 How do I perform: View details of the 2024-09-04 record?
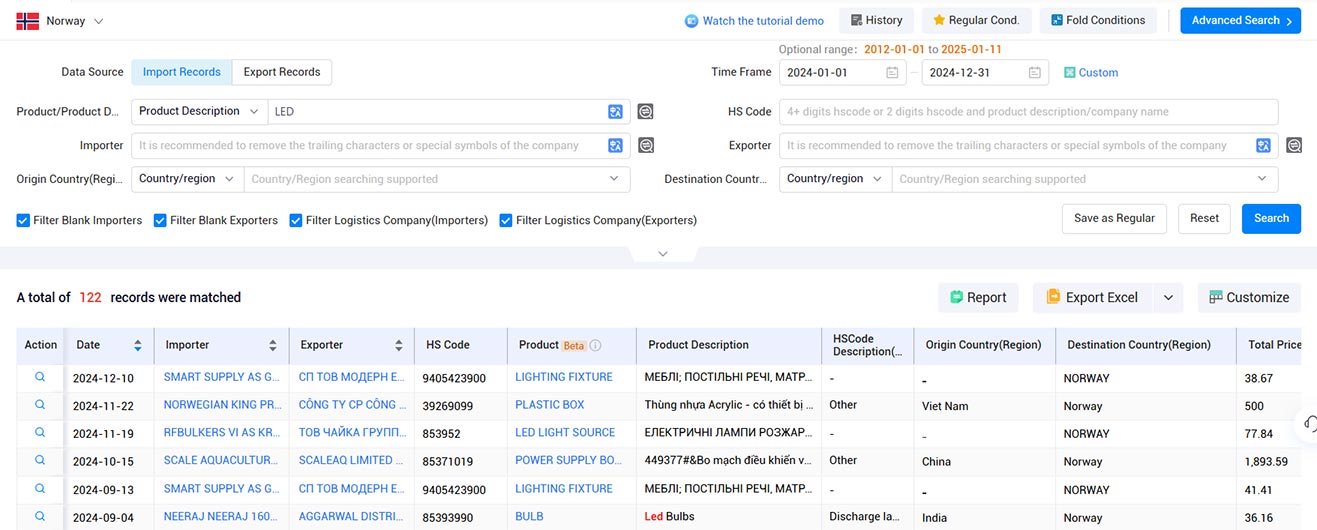(40, 517)
